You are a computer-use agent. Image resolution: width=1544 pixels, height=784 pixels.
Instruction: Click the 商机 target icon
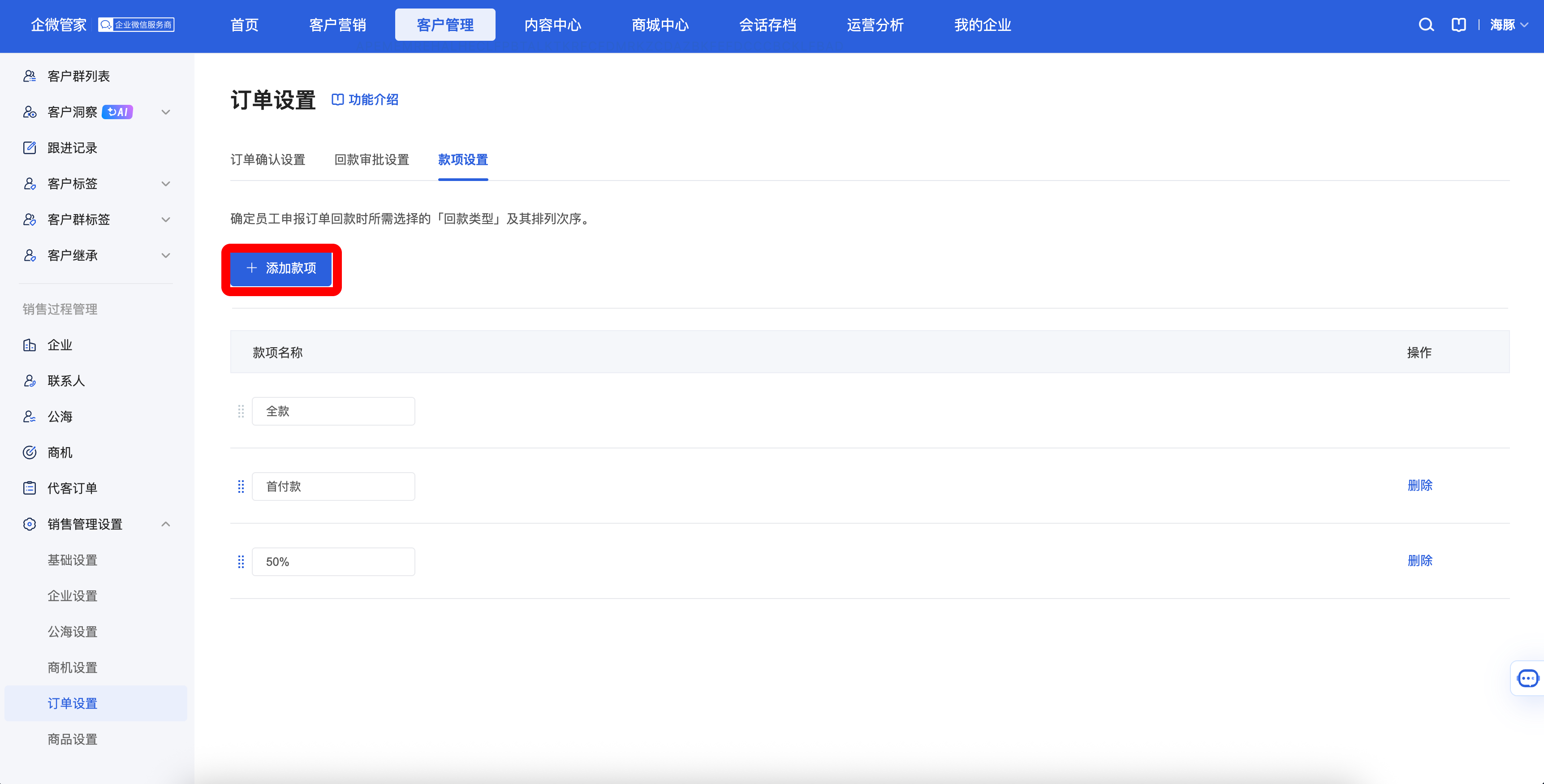tap(30, 452)
